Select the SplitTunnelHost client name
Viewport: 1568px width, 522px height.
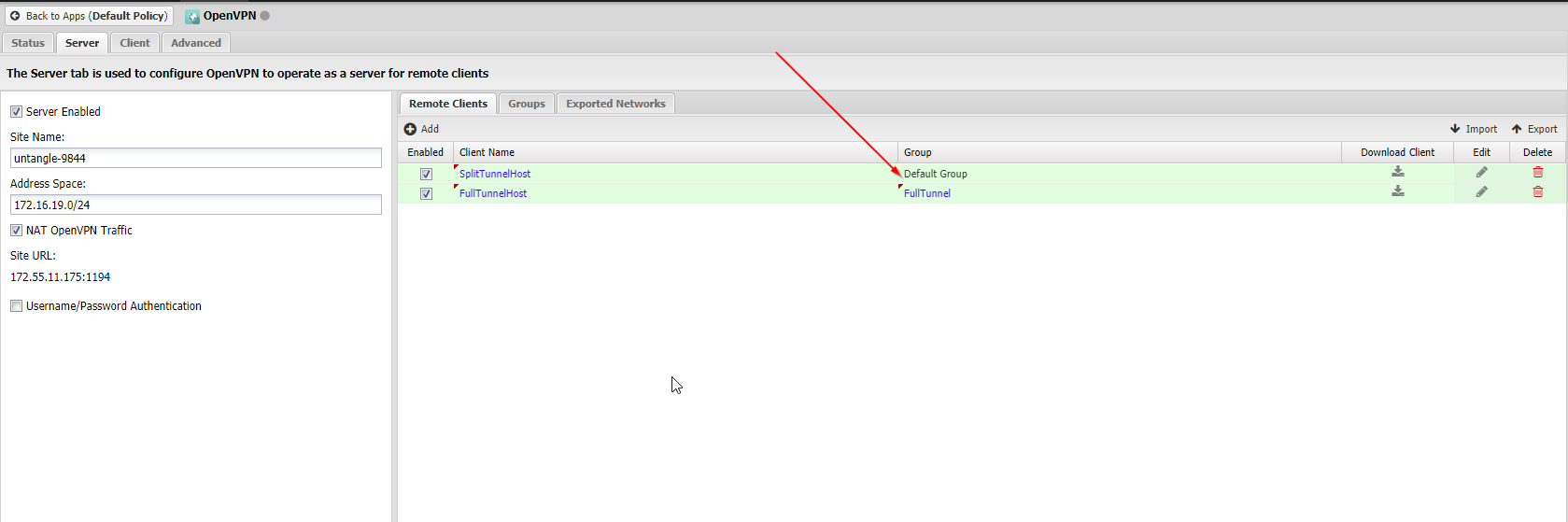coord(495,174)
